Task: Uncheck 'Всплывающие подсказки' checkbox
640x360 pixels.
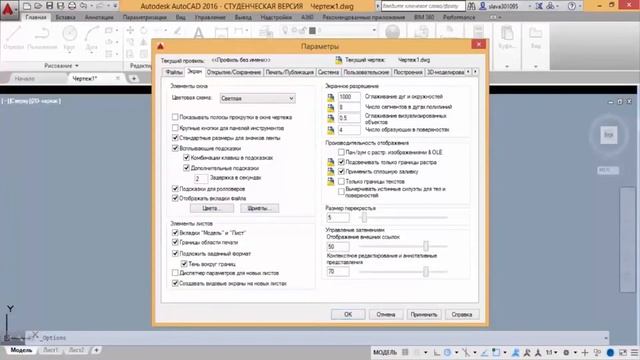Action: [x=175, y=148]
